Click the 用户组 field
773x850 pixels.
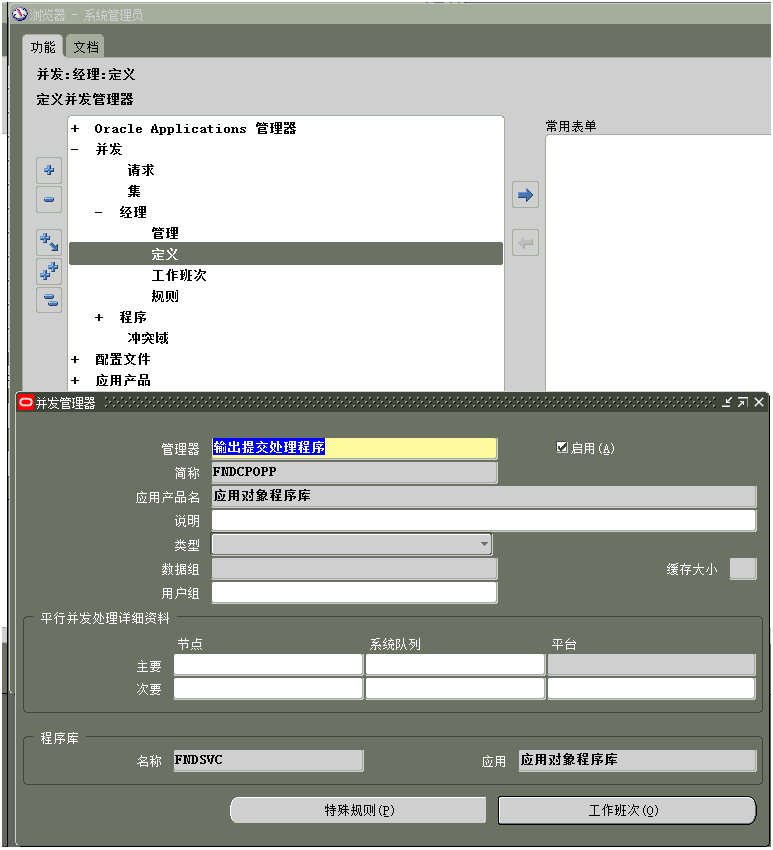pyautogui.click(x=355, y=593)
